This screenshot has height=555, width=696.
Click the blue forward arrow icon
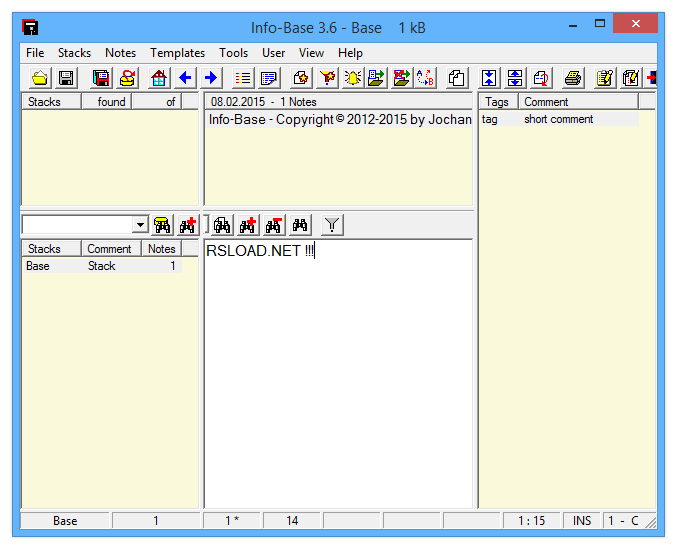click(211, 78)
